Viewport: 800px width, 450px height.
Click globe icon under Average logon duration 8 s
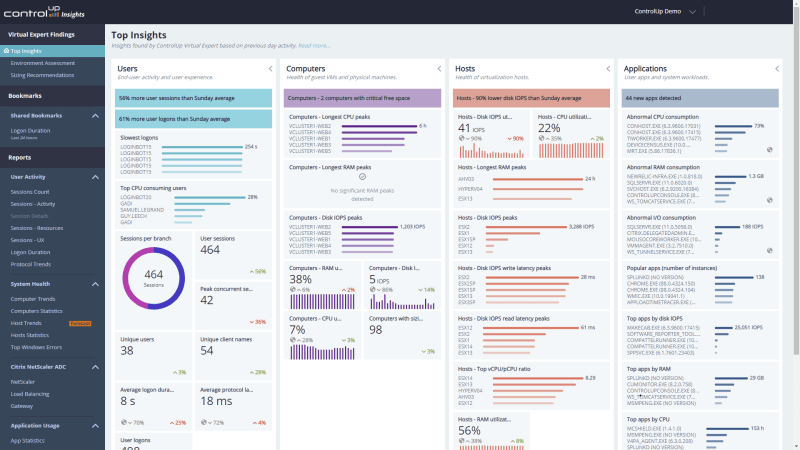[x=123, y=422]
